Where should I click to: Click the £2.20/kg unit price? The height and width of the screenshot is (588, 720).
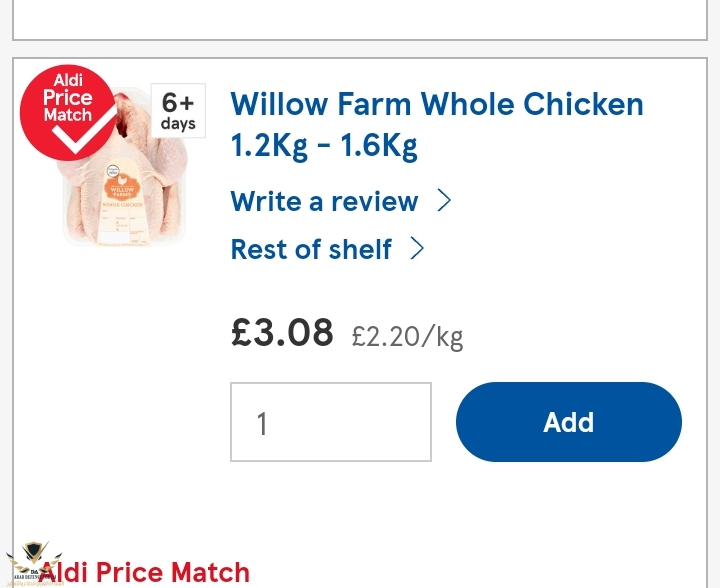[x=407, y=336]
